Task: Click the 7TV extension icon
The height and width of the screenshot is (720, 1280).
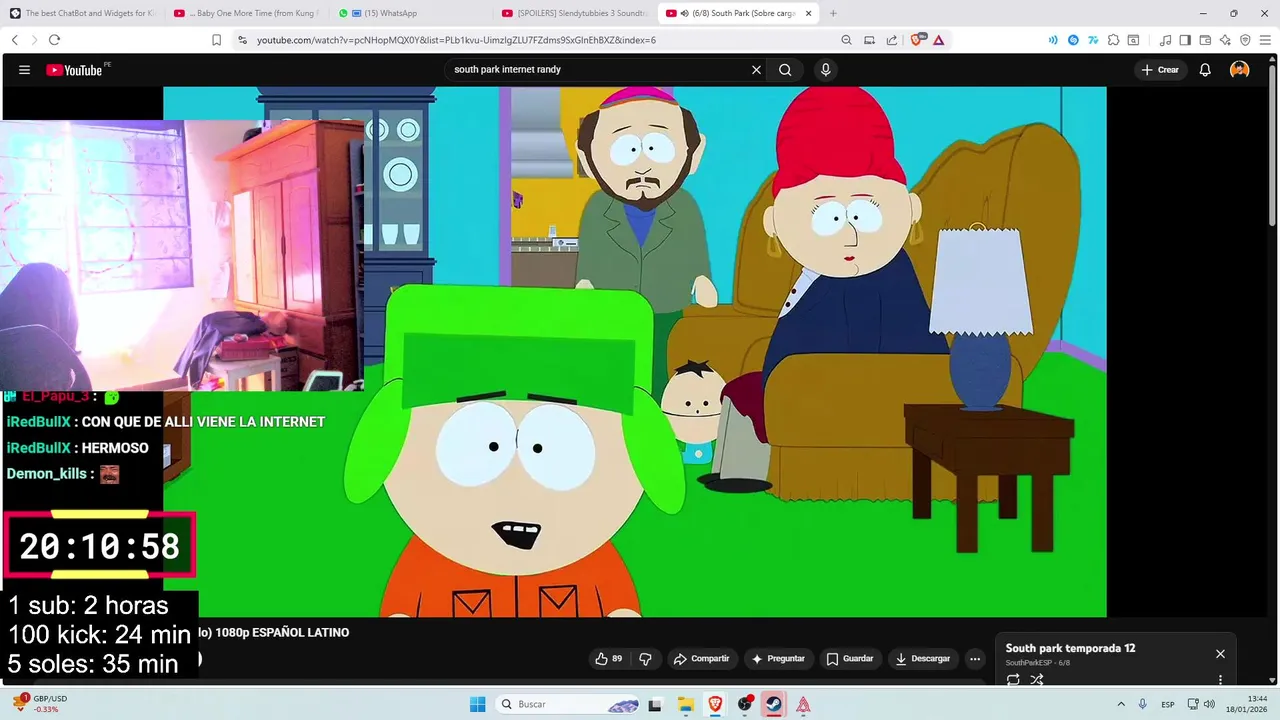Action: click(1093, 40)
